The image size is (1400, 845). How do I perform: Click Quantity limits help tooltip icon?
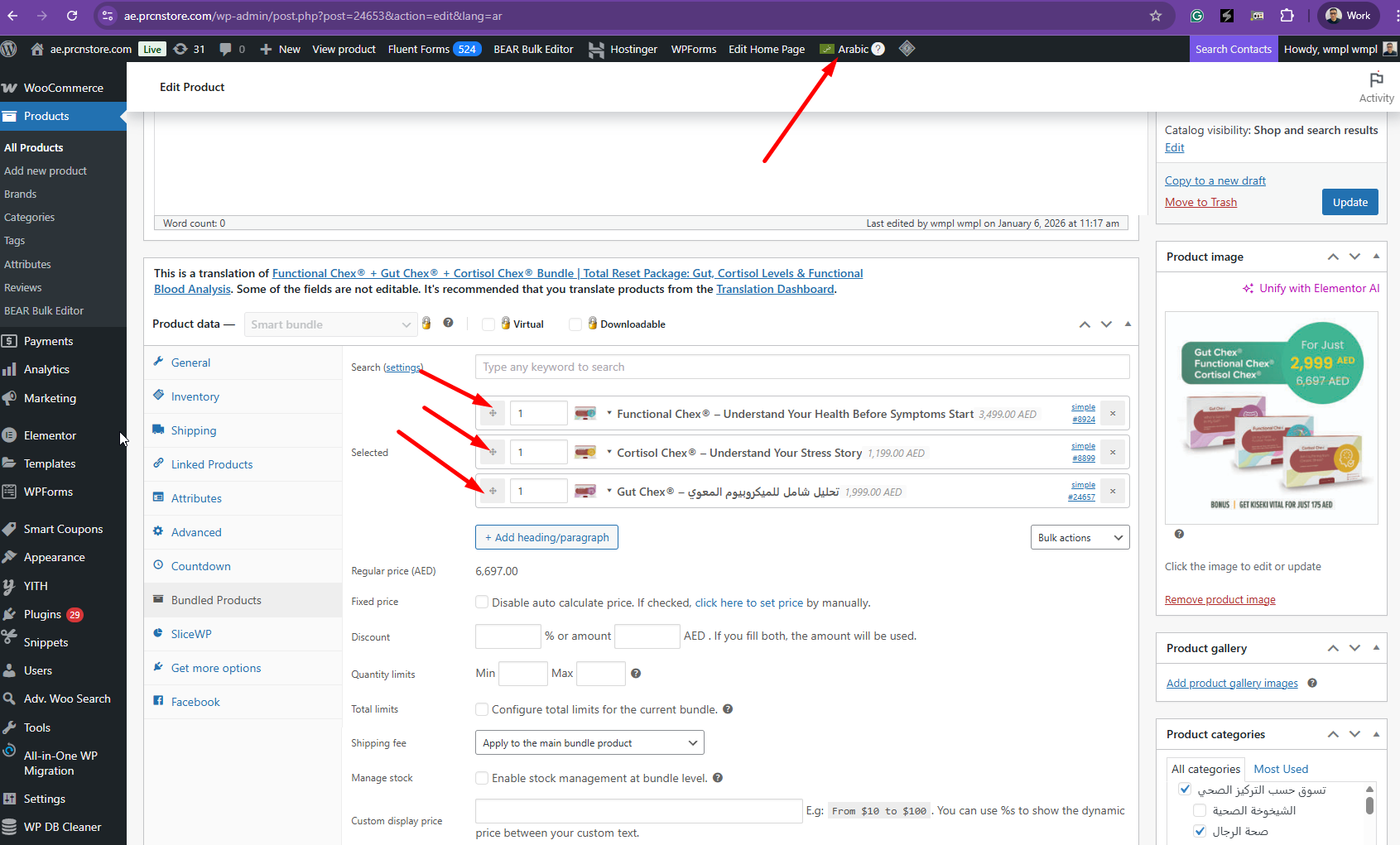[x=636, y=674]
